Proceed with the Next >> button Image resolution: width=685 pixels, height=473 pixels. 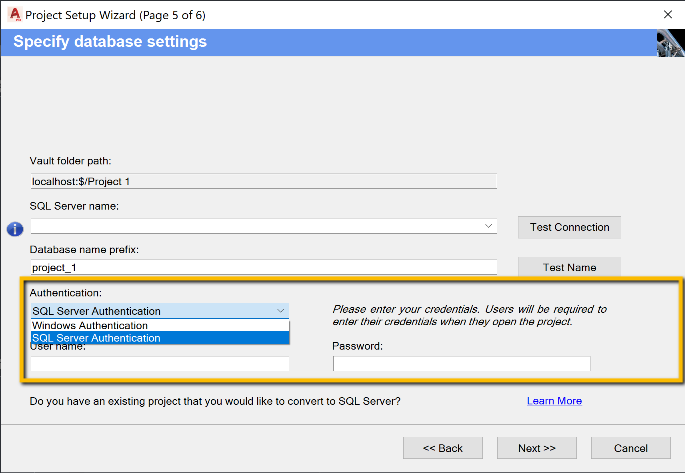537,448
